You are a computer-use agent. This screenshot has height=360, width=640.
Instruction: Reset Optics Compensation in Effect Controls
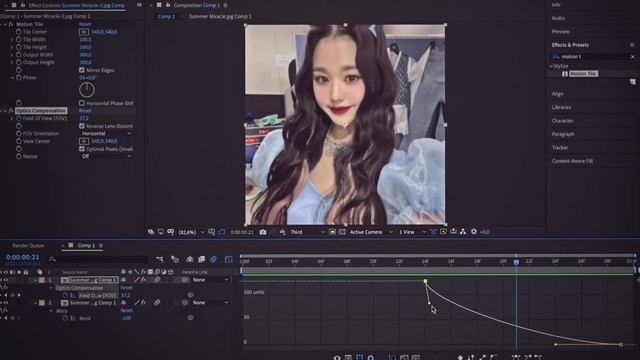pos(85,111)
